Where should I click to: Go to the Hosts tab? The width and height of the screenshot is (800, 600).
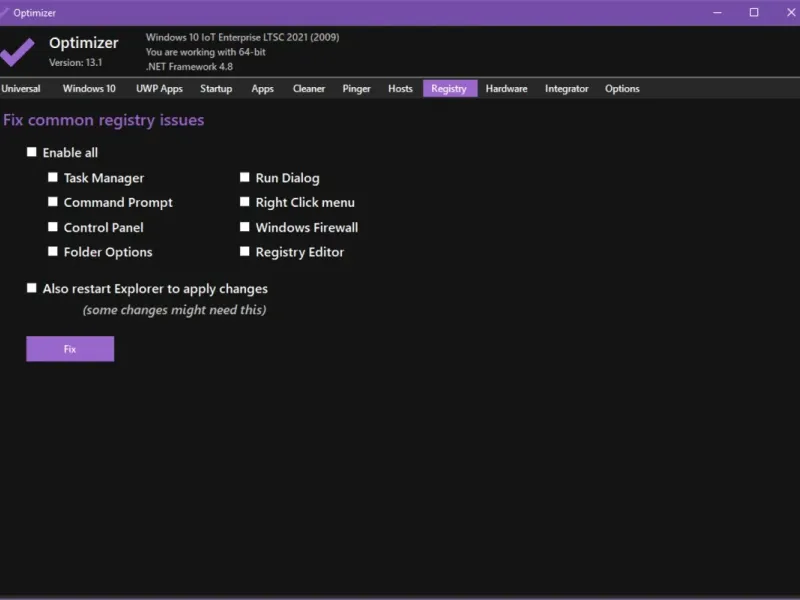400,88
